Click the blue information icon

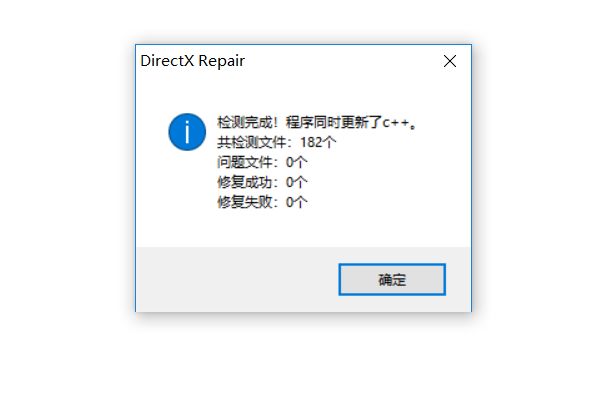pos(187,132)
